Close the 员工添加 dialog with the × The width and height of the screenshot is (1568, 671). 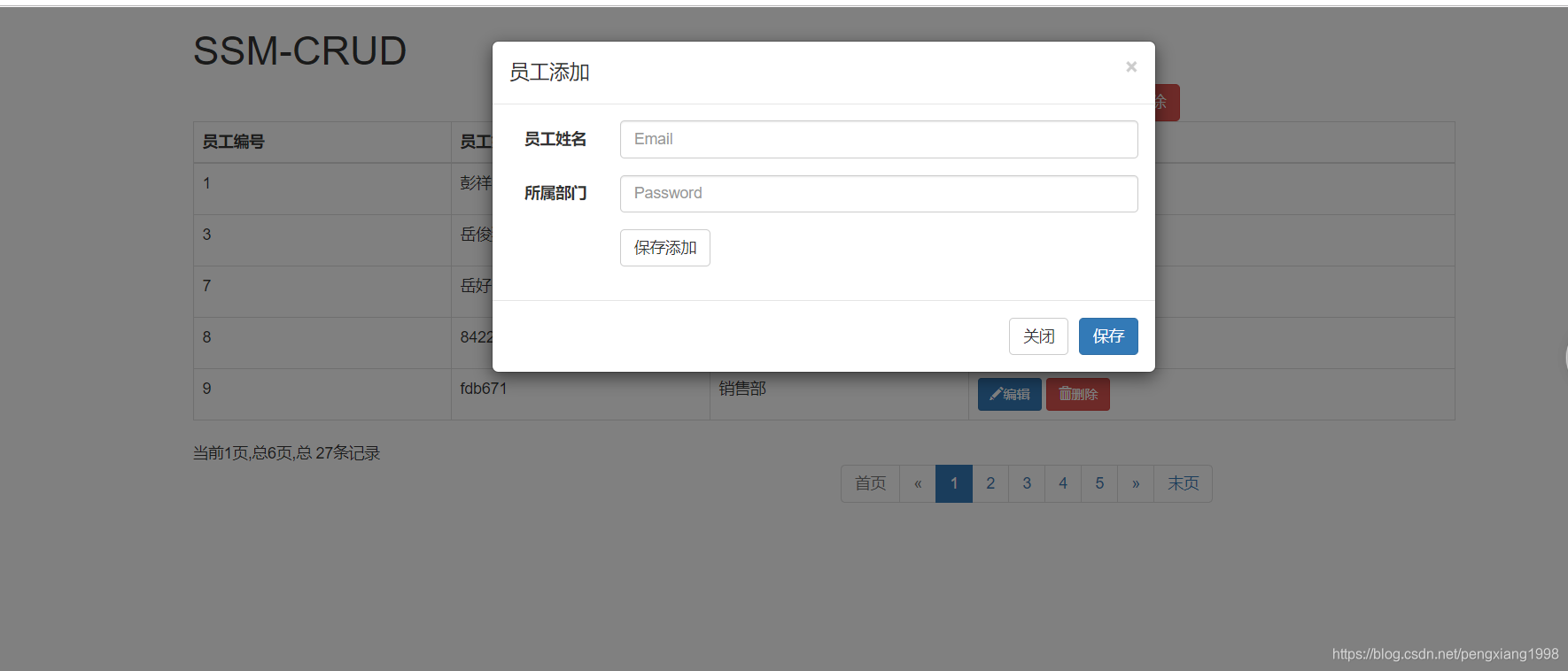pos(1131,67)
